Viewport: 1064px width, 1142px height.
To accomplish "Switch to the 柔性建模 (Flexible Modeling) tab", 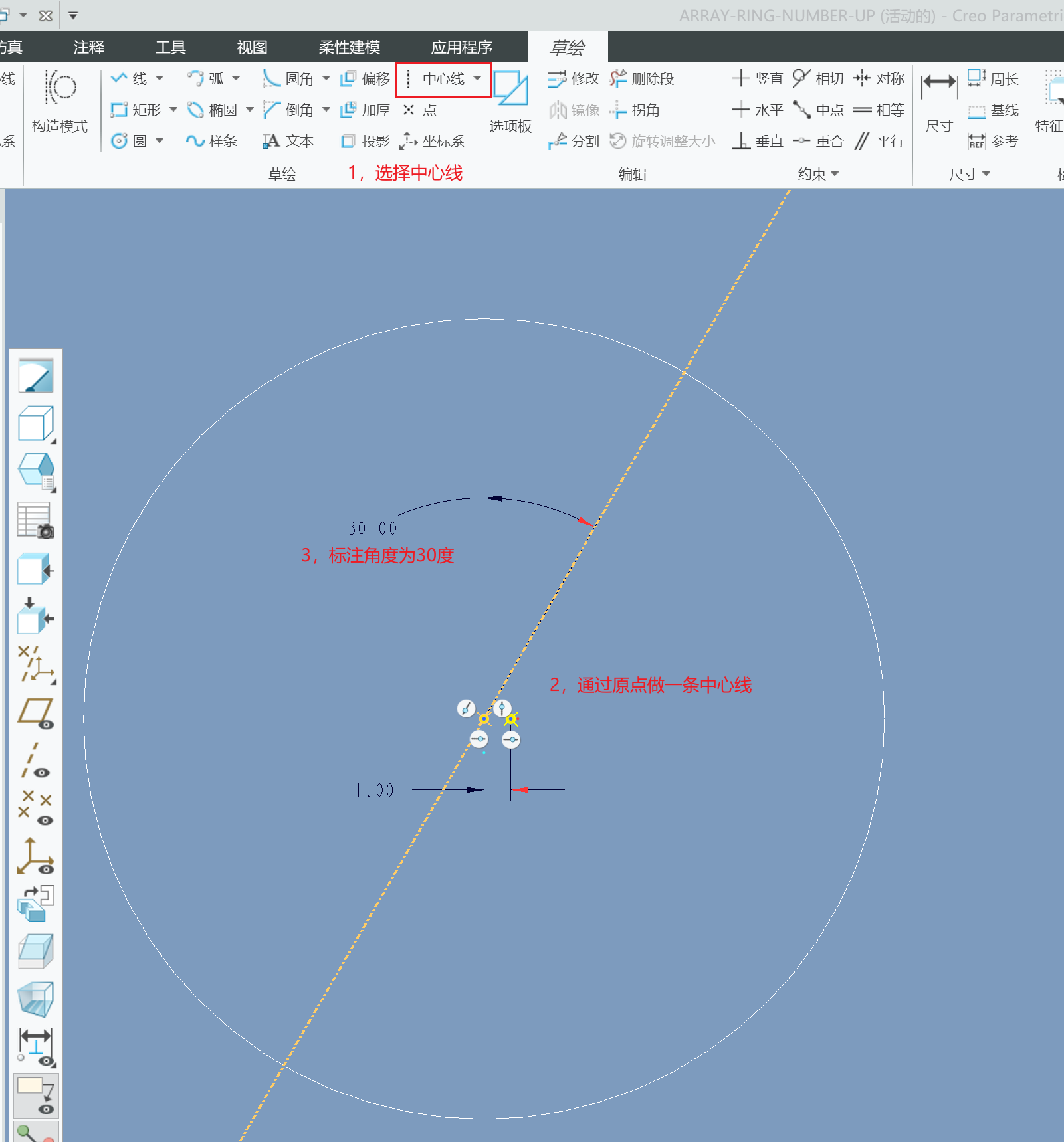I will (350, 47).
